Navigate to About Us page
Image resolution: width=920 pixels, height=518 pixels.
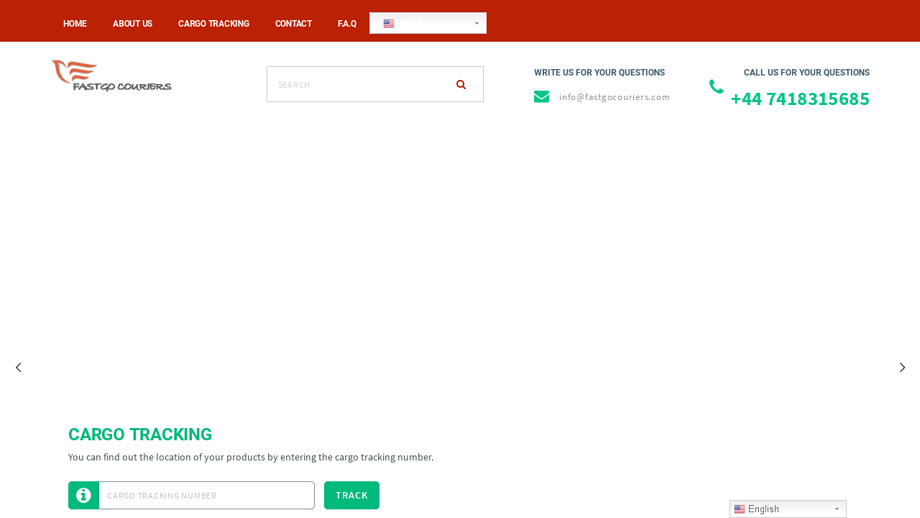click(x=132, y=24)
